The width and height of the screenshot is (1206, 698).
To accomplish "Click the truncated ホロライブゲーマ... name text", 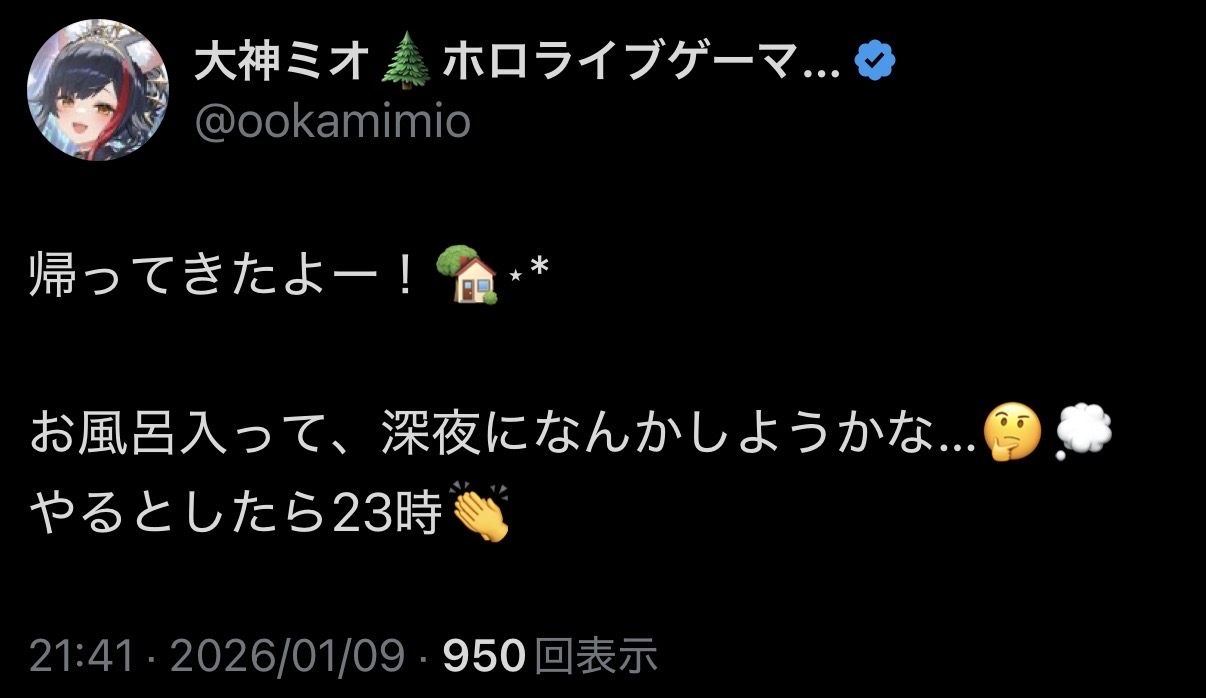I will click(x=640, y=65).
